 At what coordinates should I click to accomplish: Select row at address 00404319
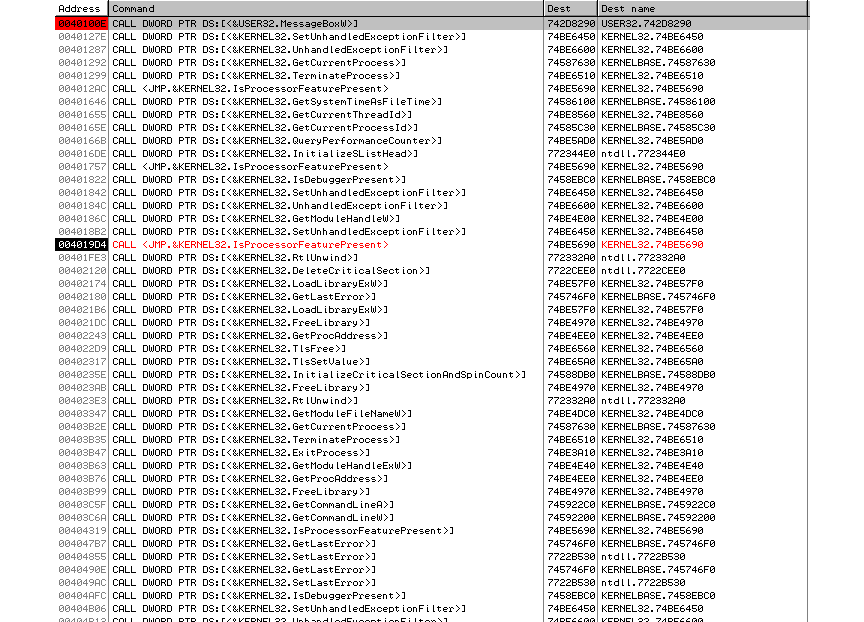tap(431, 531)
